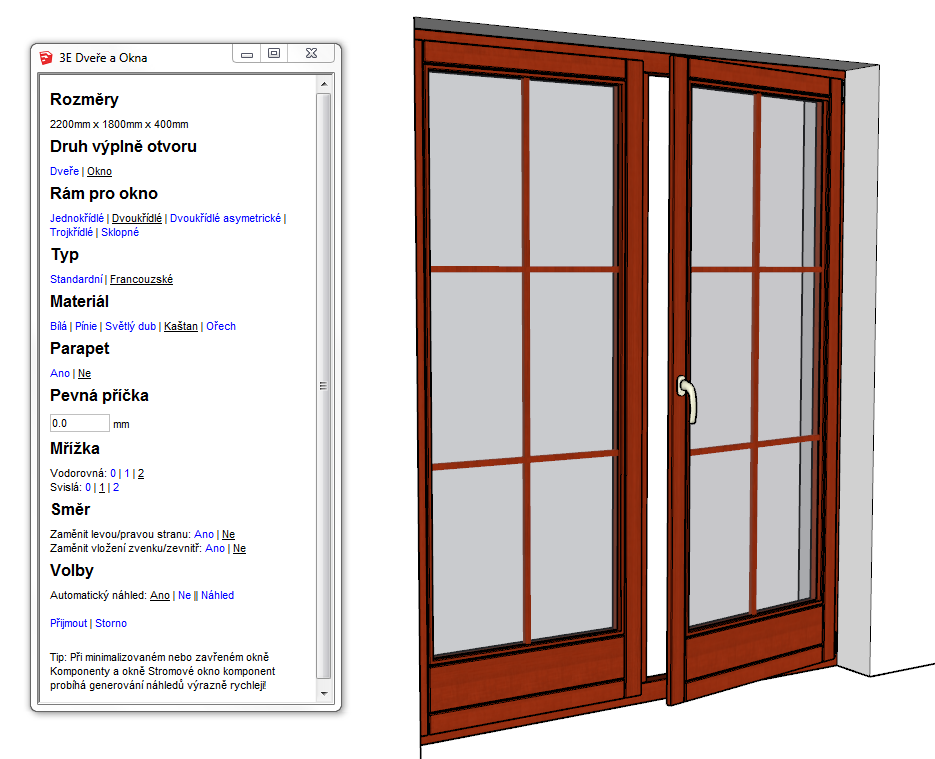Set the material to Světlý dub
The width and height of the screenshot is (935, 759).
pos(130,326)
